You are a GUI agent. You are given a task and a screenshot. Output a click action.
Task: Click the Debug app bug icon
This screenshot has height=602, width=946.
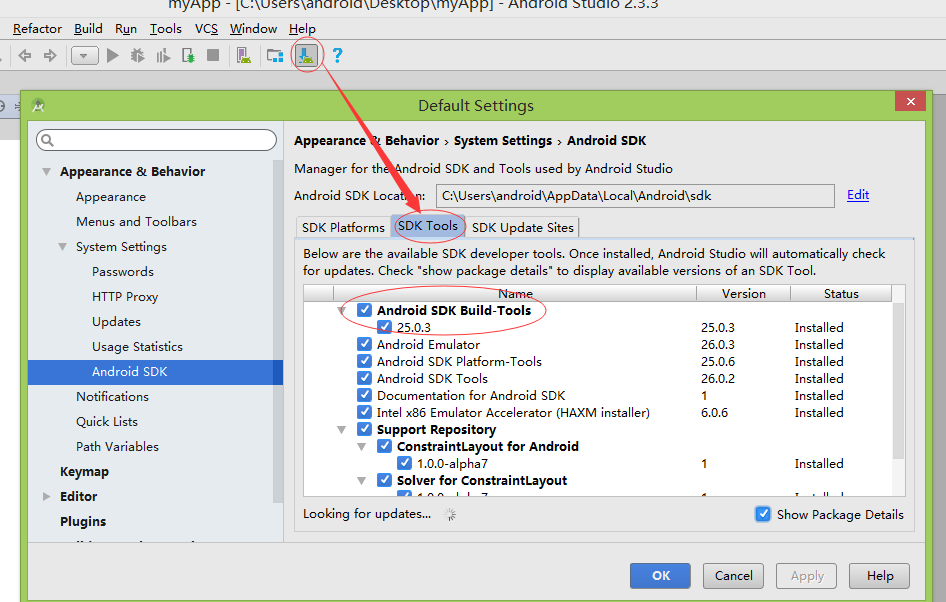138,55
